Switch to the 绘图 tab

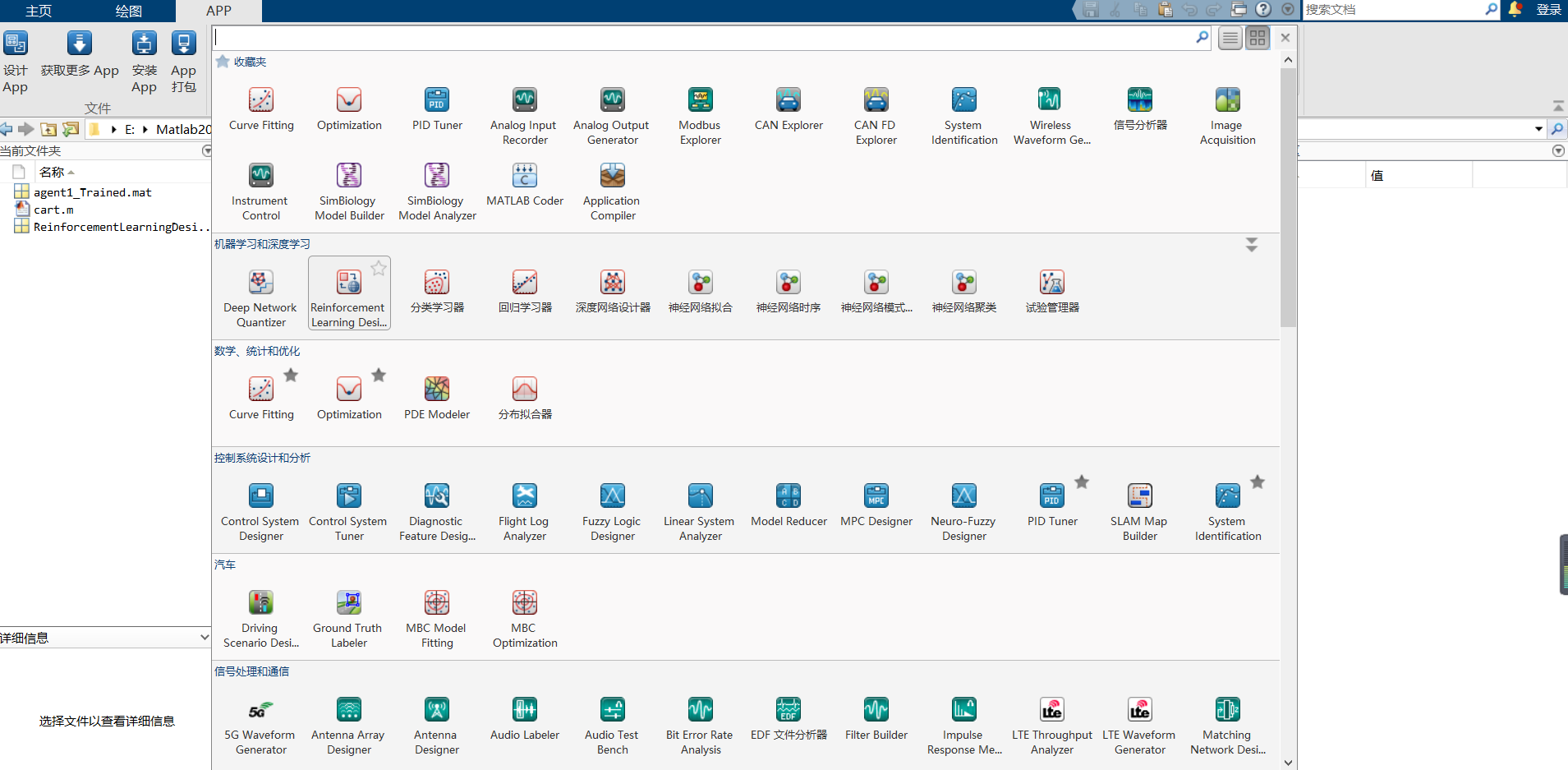pos(128,11)
